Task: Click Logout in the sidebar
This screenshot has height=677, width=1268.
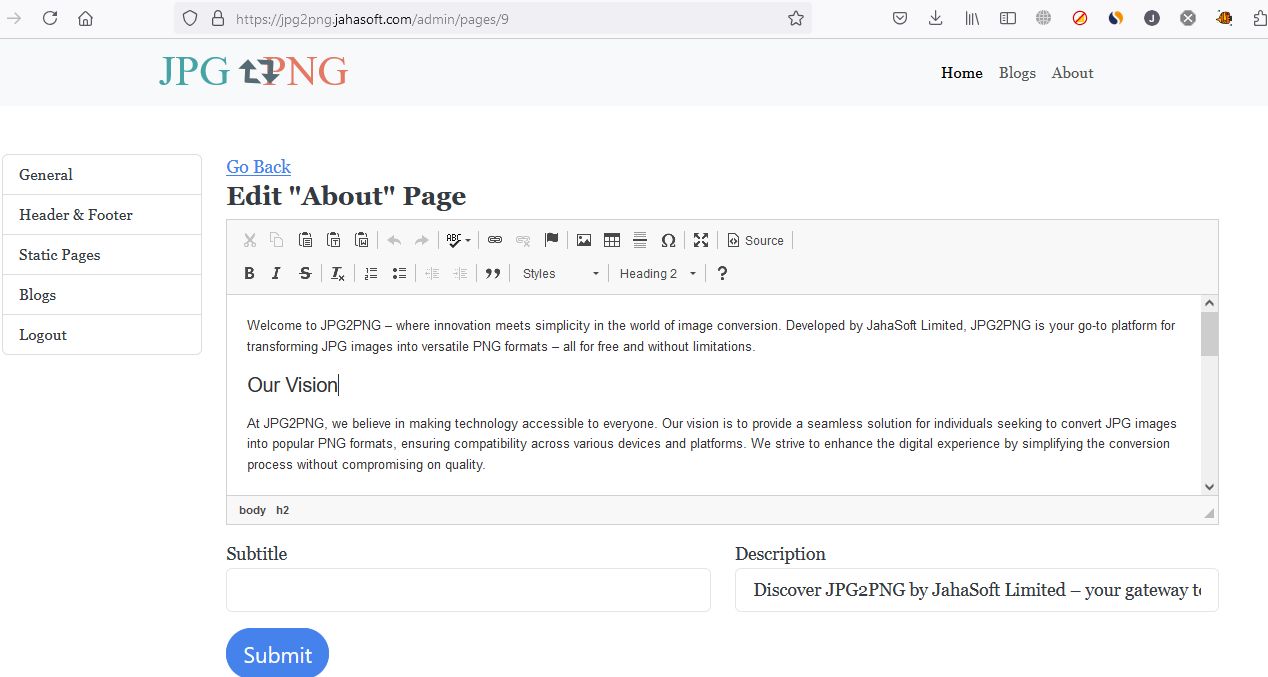Action: click(x=102, y=335)
